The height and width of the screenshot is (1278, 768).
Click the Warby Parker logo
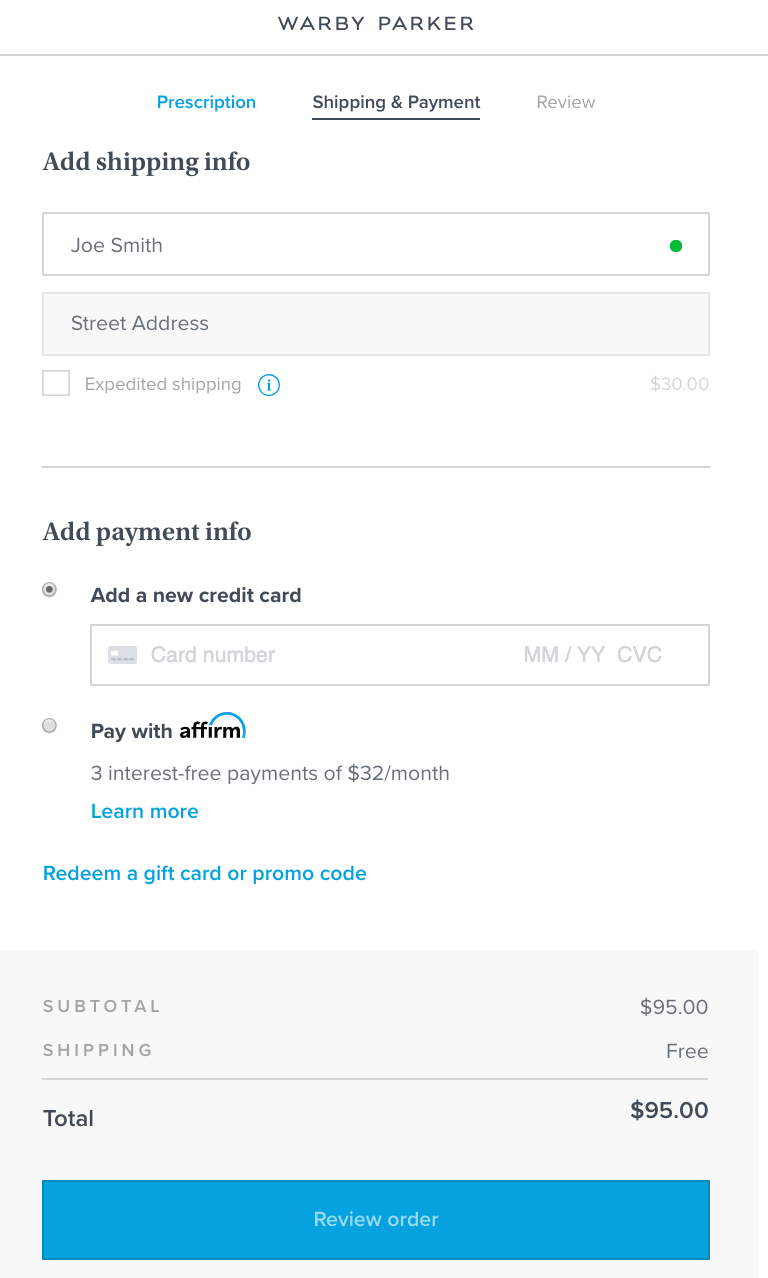click(376, 23)
